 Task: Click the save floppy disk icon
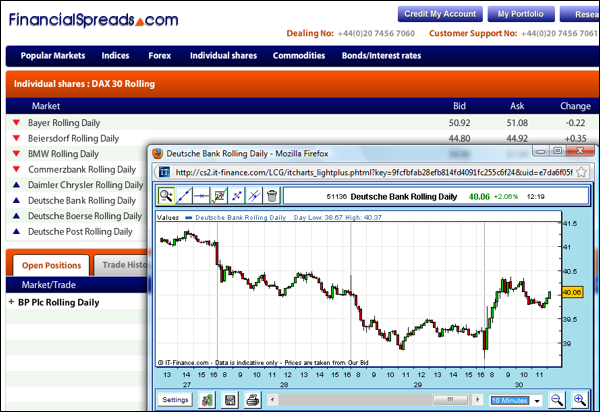[230, 400]
